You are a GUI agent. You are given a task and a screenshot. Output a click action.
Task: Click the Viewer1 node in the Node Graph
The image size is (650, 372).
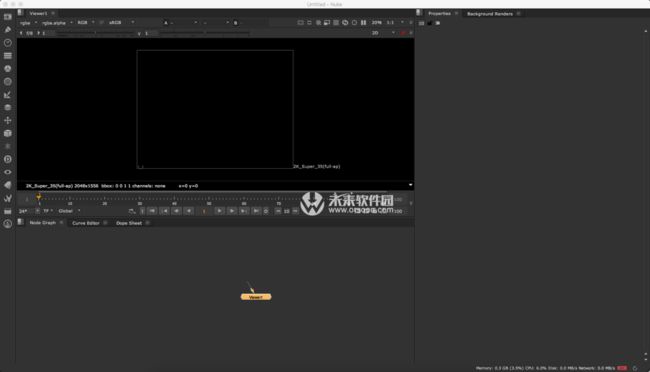pyautogui.click(x=256, y=297)
